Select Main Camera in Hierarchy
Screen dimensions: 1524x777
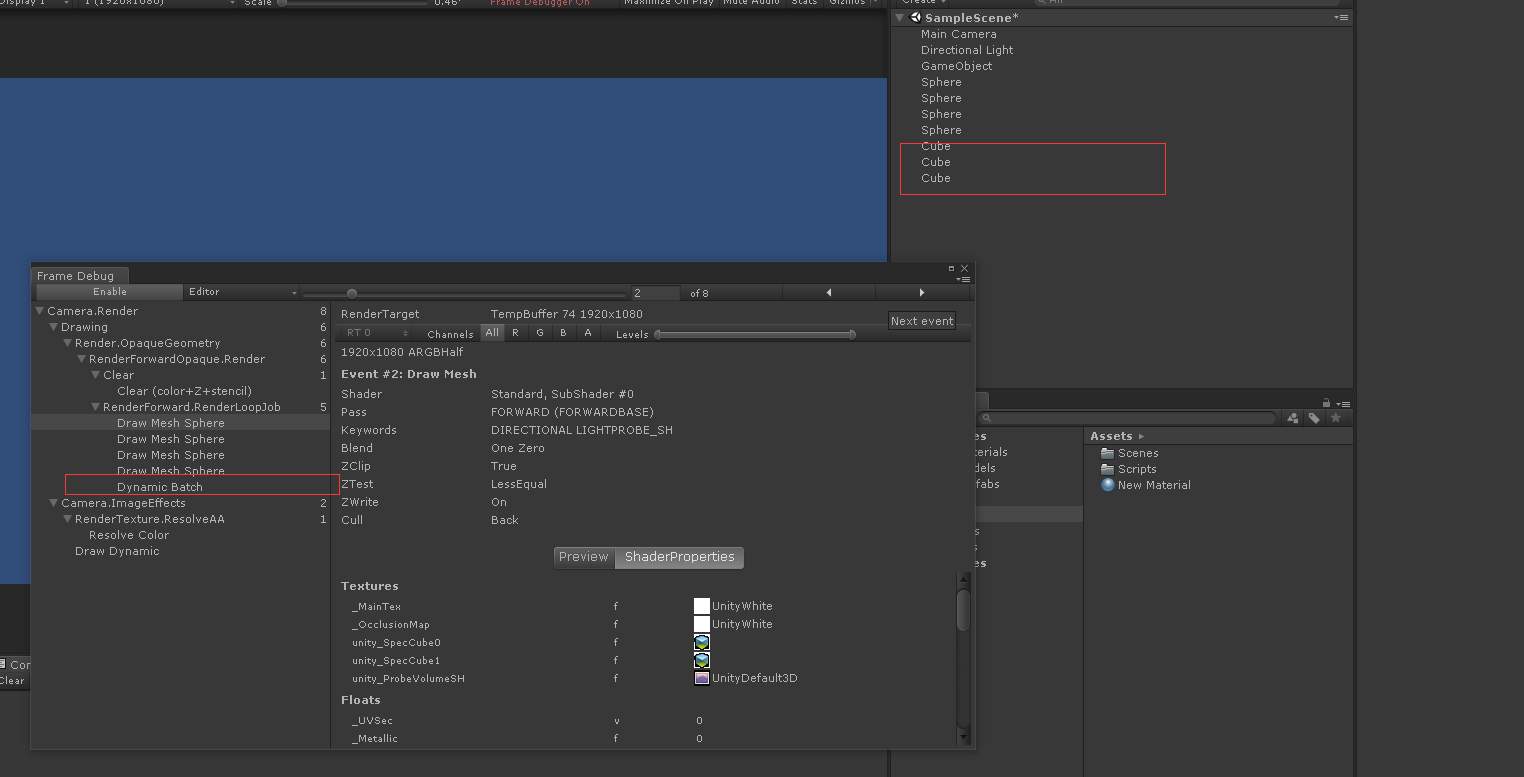click(x=959, y=34)
